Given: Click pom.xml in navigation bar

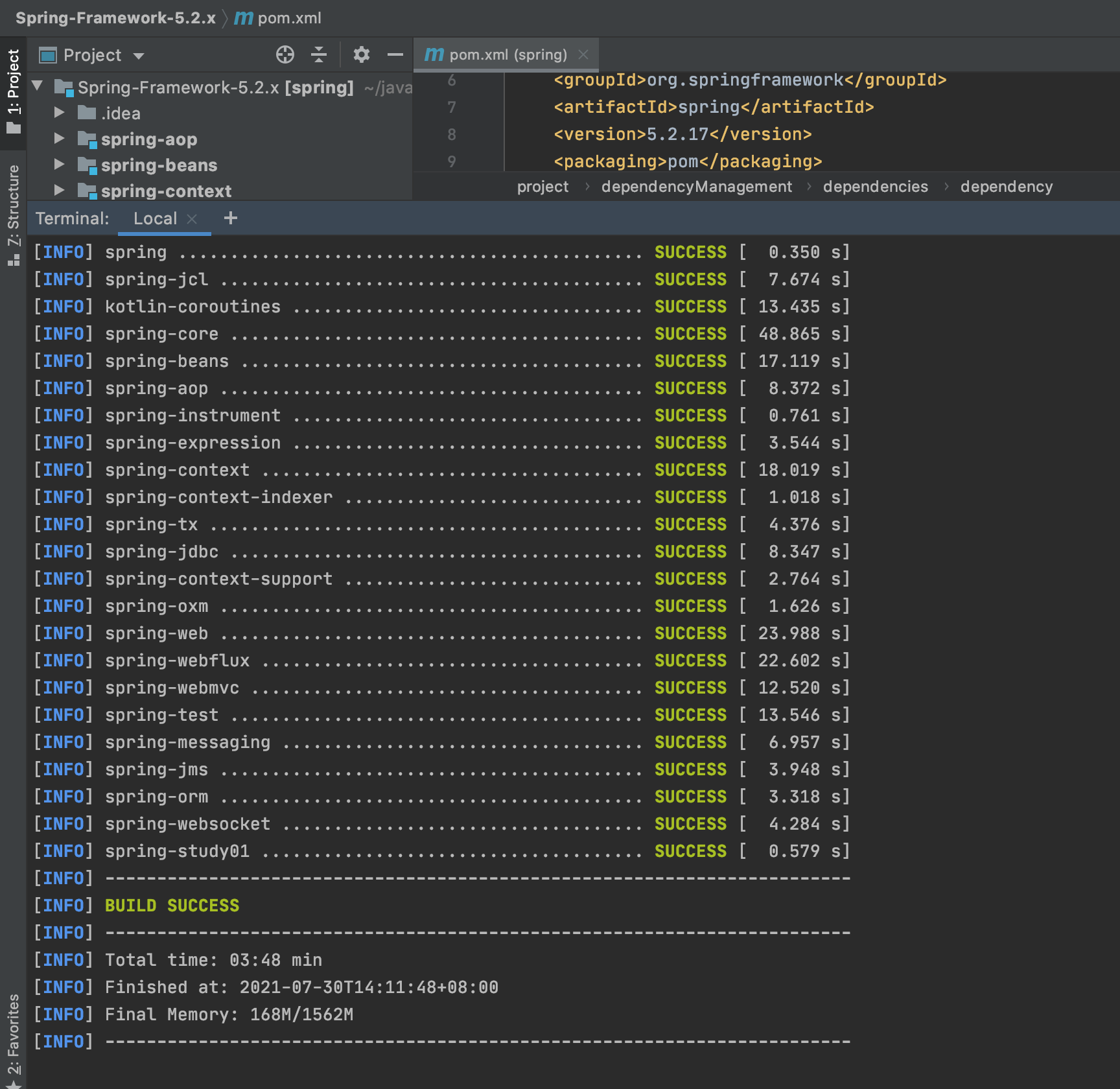Looking at the screenshot, I should pyautogui.click(x=290, y=18).
